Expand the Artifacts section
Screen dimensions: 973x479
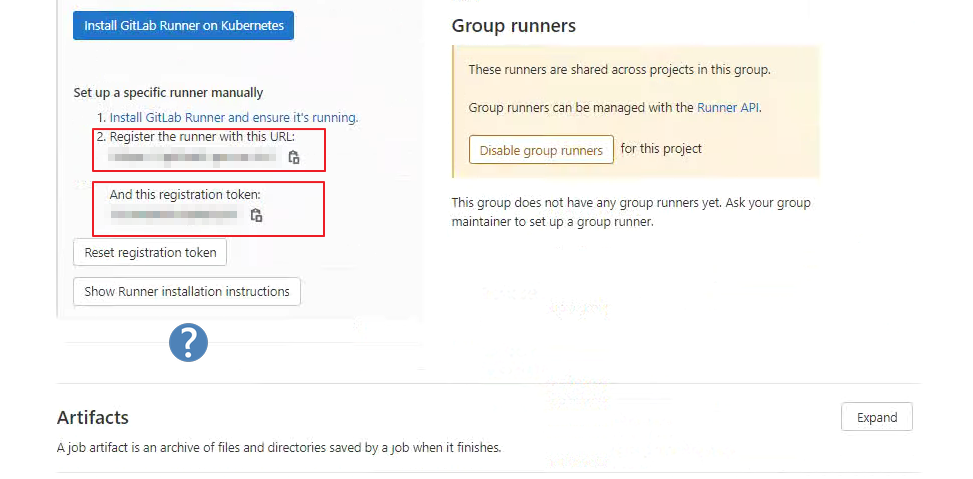pos(877,418)
